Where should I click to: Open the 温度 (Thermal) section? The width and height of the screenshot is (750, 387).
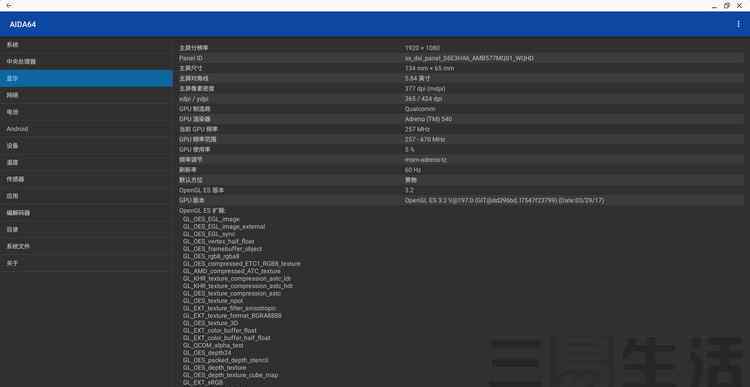point(86,163)
